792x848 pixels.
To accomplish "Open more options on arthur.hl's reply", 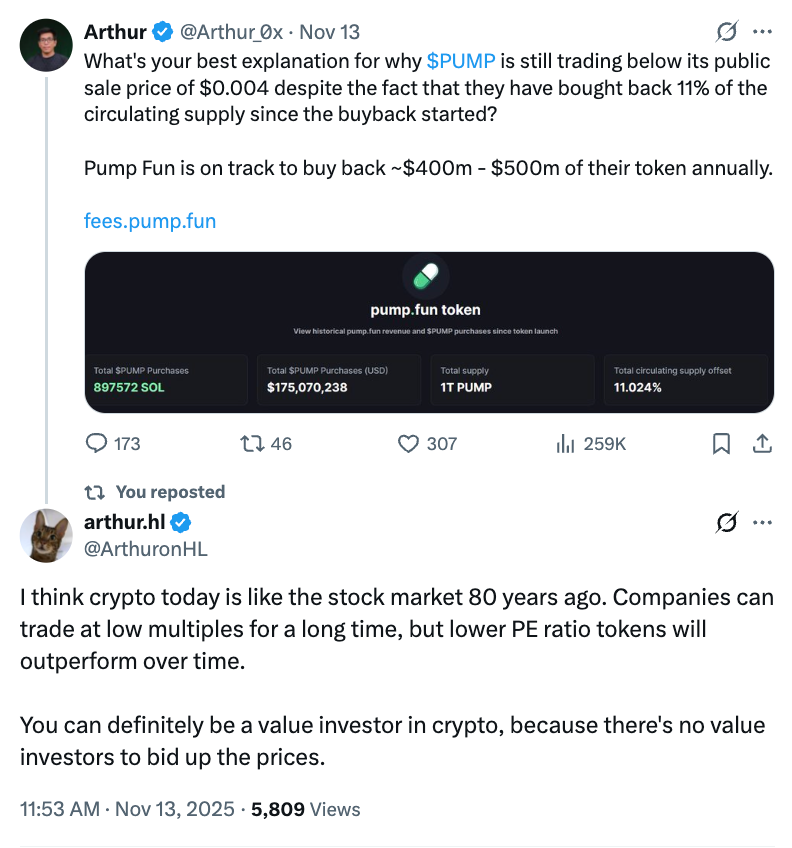I will pyautogui.click(x=762, y=521).
